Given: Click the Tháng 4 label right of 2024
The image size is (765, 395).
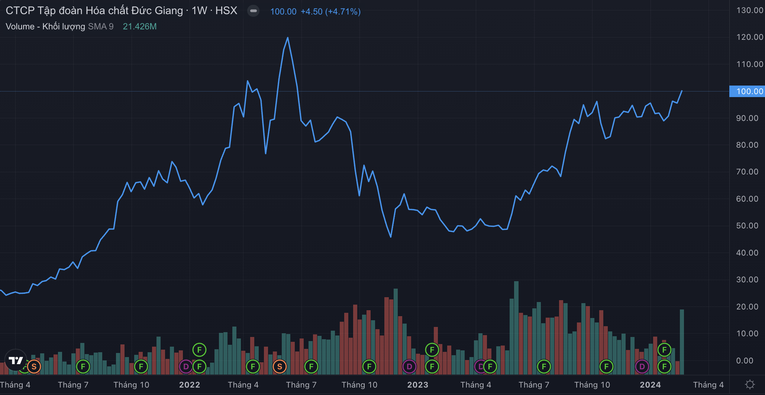Looking at the screenshot, I should click(708, 385).
